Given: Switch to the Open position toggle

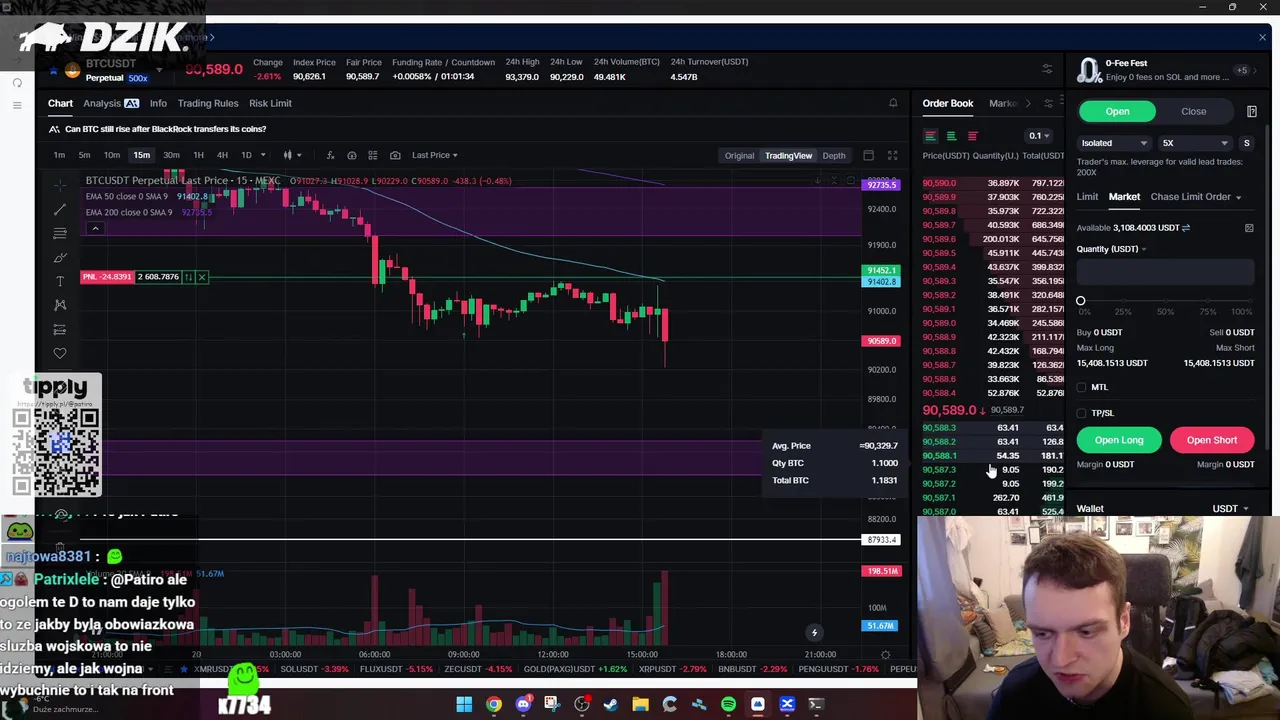Looking at the screenshot, I should point(1117,111).
